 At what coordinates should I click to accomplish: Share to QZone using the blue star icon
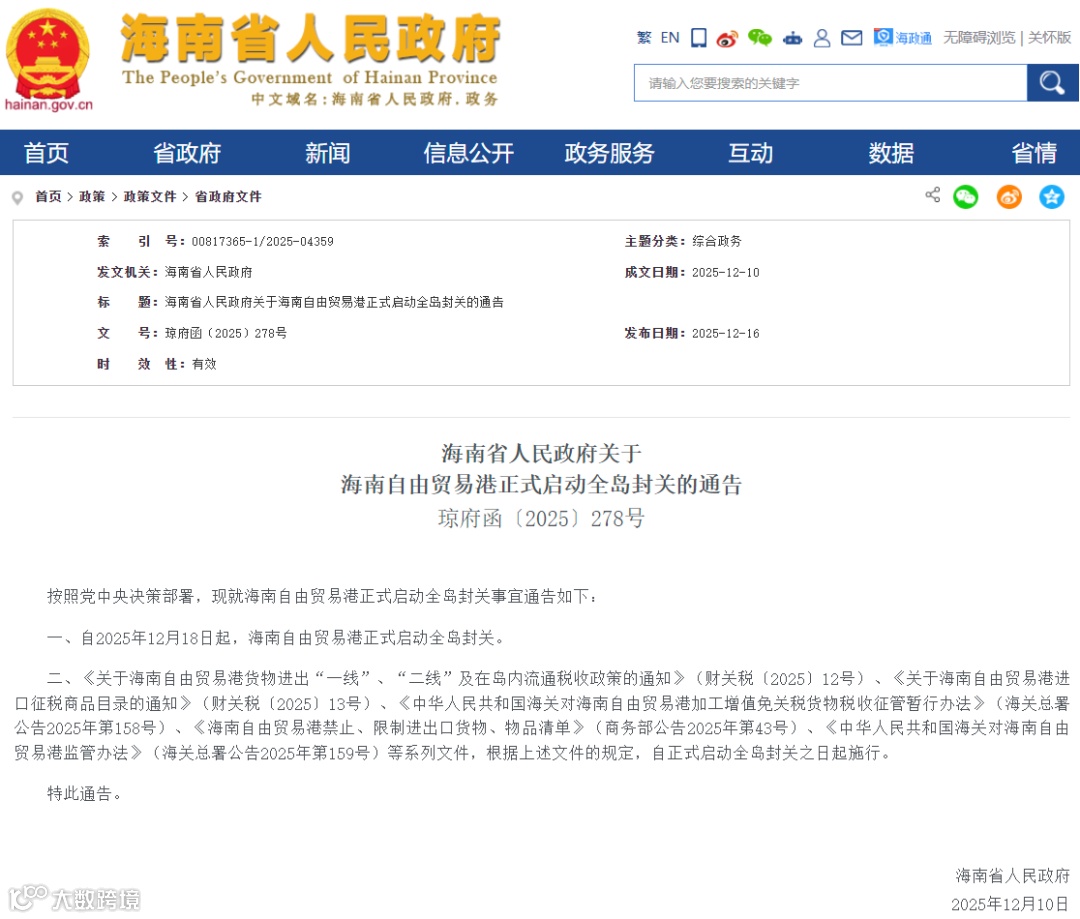pyautogui.click(x=1052, y=196)
